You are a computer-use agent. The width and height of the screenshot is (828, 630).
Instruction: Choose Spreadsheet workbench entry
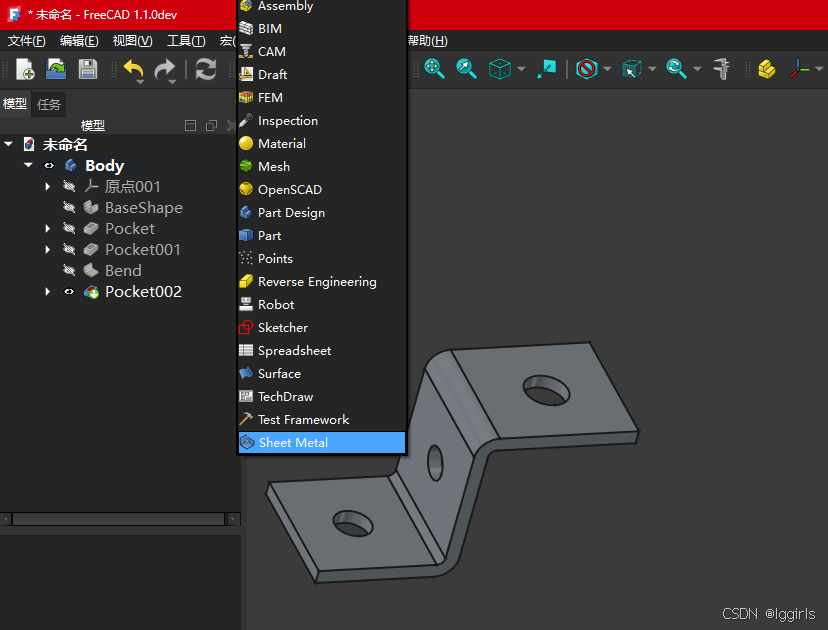point(322,351)
